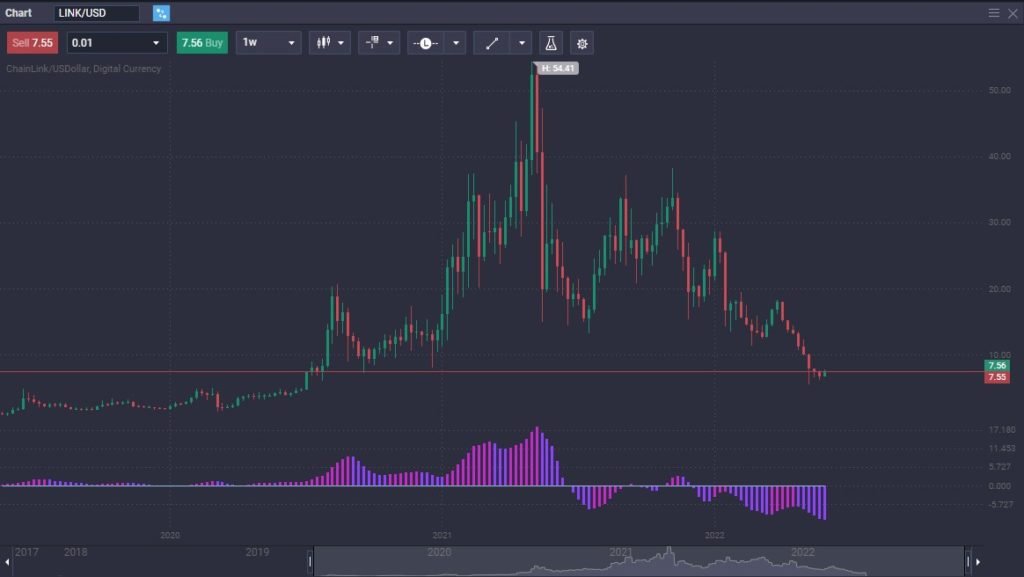
Task: Open the drawing tools dropdown arrow
Action: pos(521,43)
